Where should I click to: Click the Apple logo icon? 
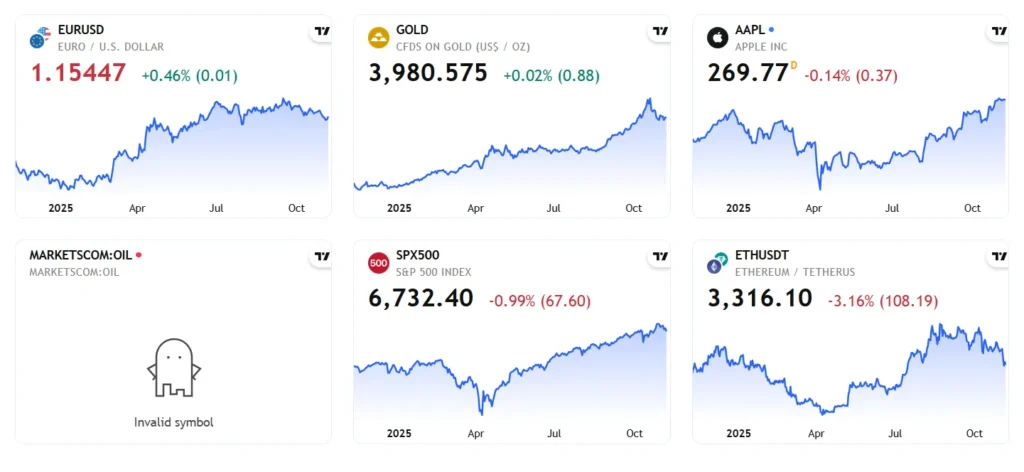pyautogui.click(x=717, y=38)
